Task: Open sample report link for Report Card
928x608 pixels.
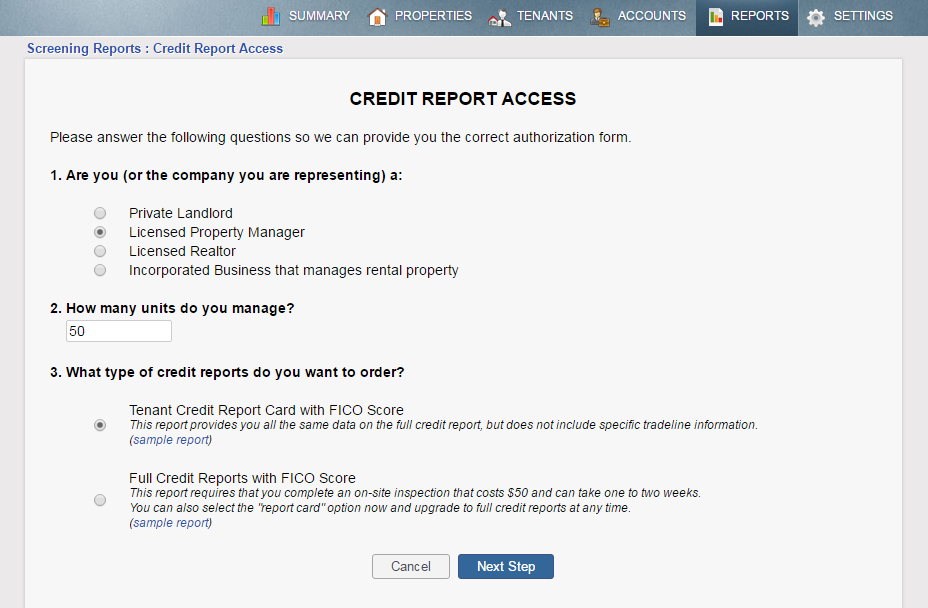Action: pyautogui.click(x=171, y=439)
